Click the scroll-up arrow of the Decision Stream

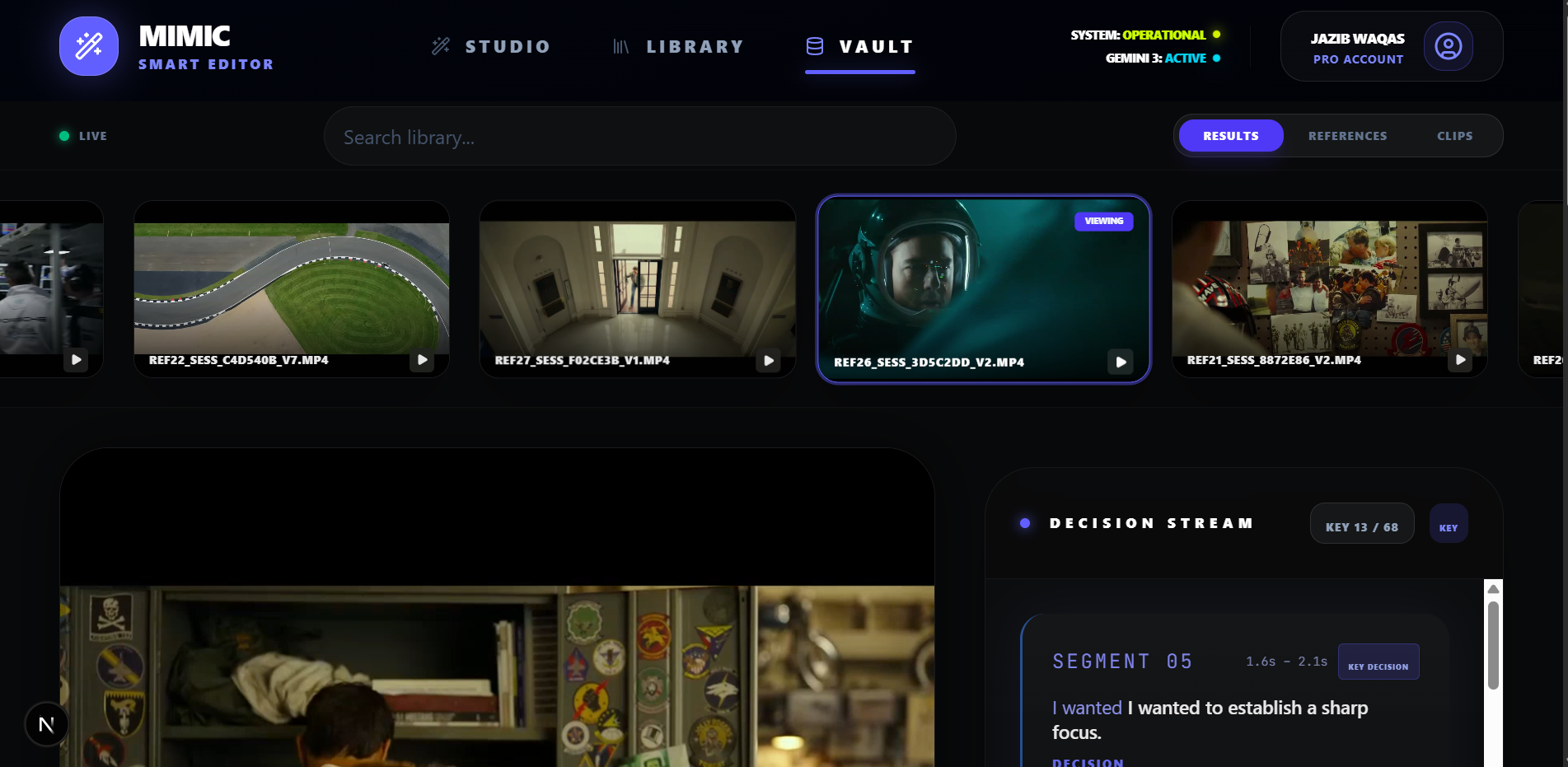[1493, 588]
